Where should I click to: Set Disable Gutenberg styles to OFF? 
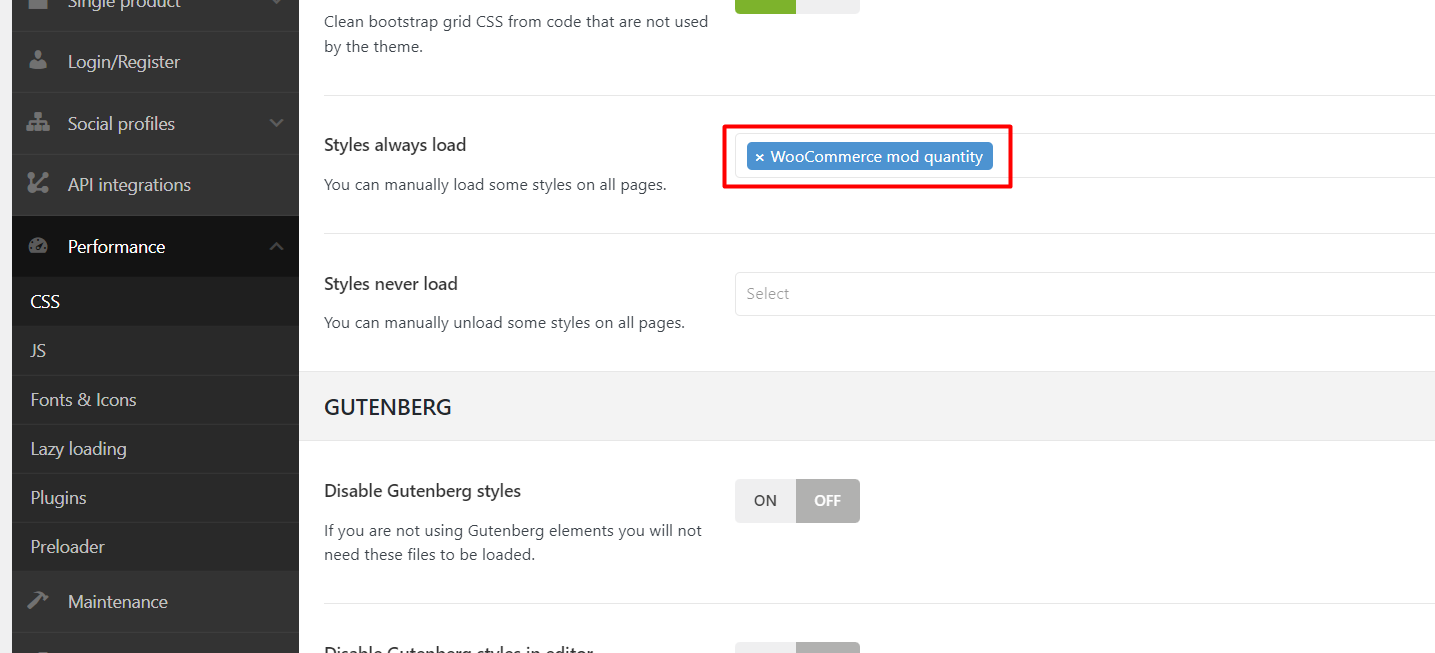[x=827, y=501]
